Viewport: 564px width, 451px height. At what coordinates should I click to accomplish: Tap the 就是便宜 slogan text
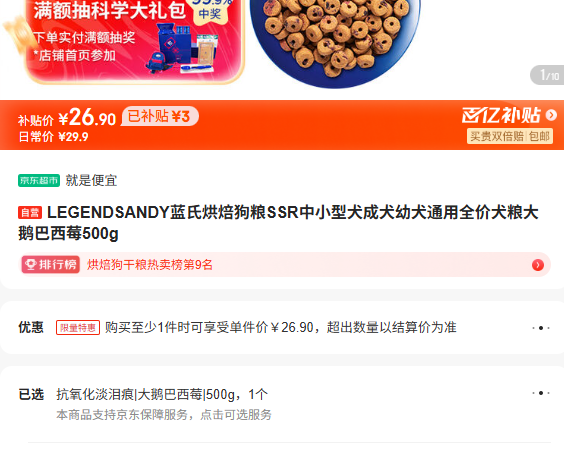pos(91,180)
